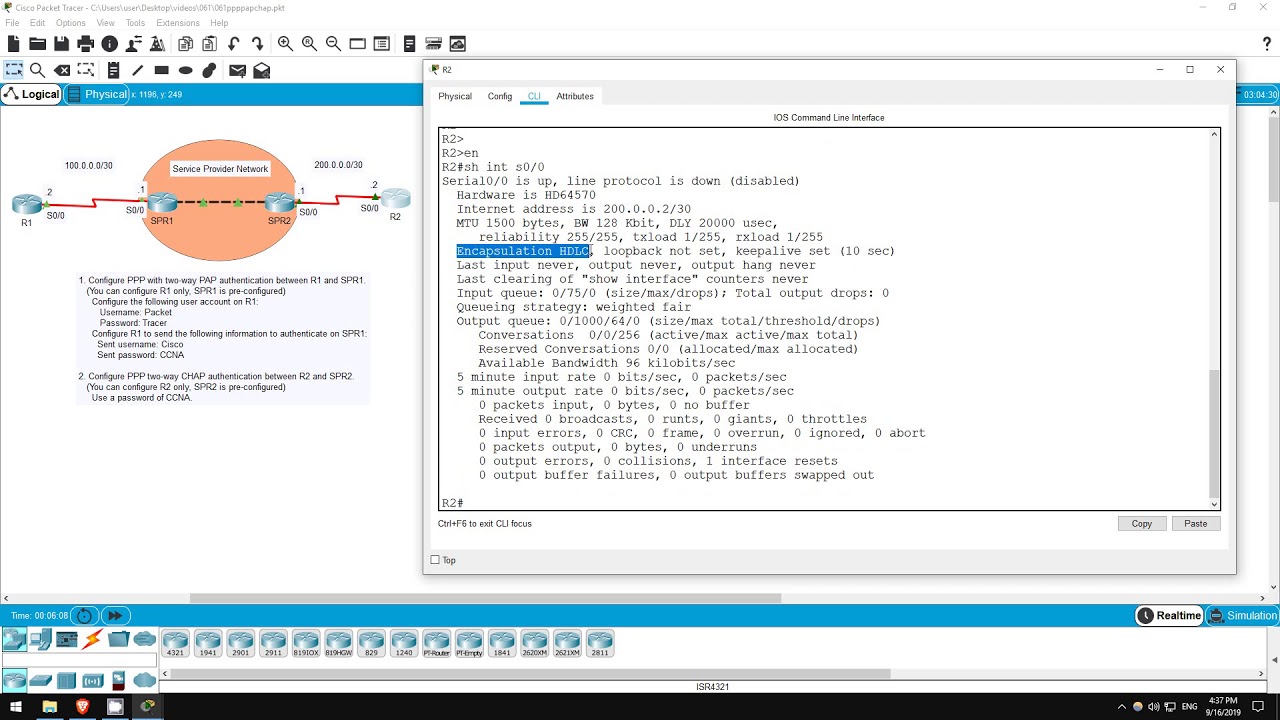This screenshot has width=1280, height=720.
Task: Switch to Logical workspace view
Action: tap(32, 94)
